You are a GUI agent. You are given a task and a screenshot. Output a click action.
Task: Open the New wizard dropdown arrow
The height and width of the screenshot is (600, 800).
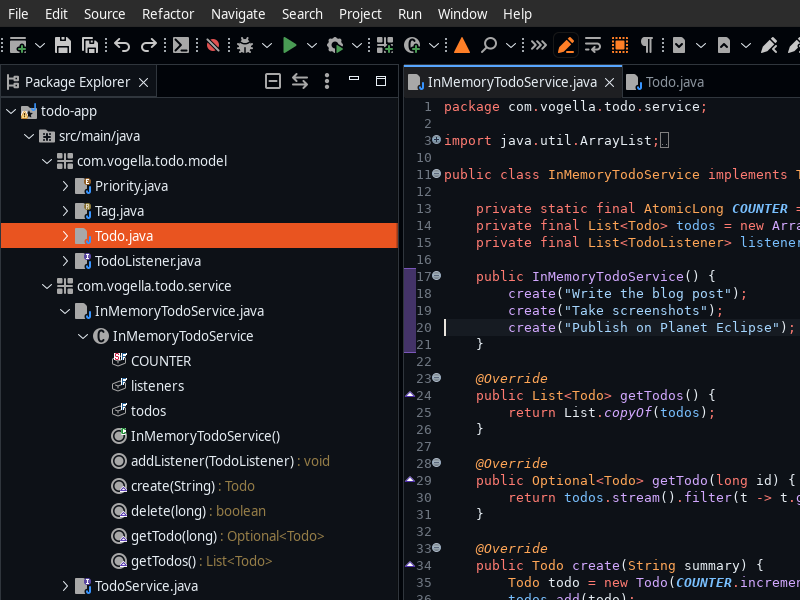(x=40, y=45)
